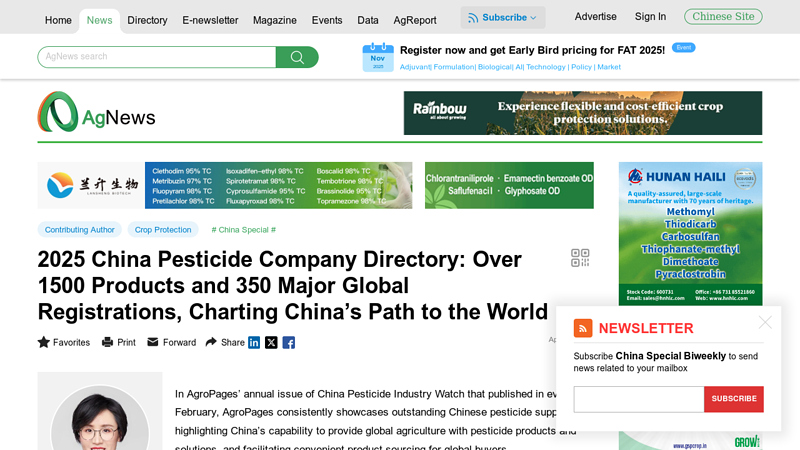Viewport: 800px width, 450px height.
Task: Share article on Facebook
Action: 289,342
